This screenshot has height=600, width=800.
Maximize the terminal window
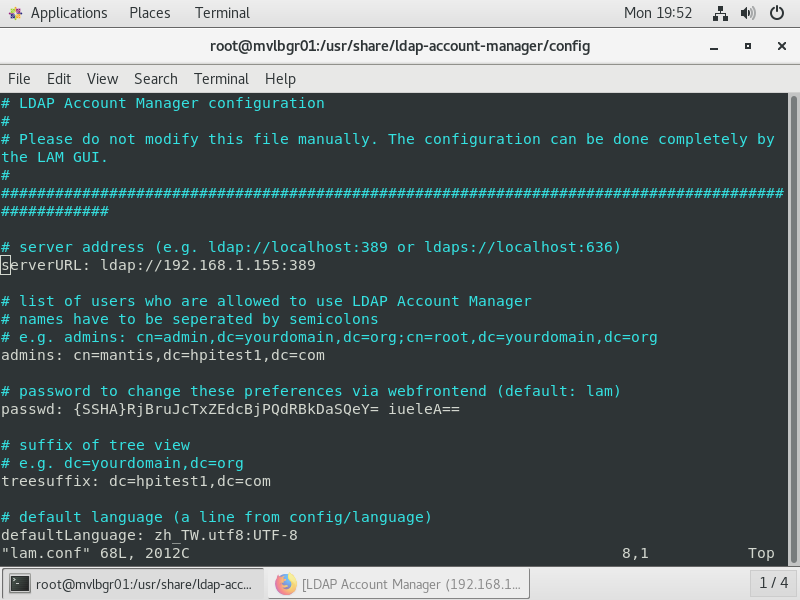pos(748,46)
